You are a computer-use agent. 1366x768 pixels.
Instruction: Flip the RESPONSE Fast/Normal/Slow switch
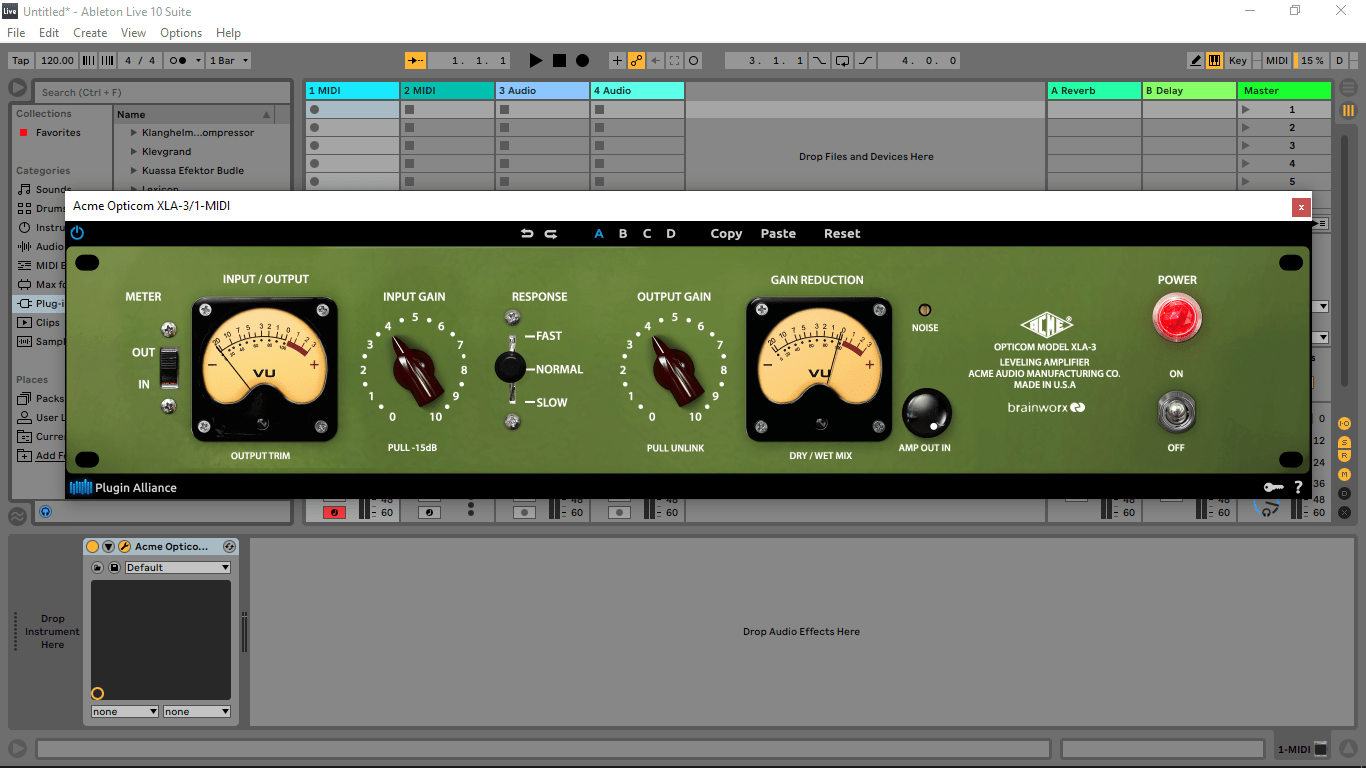512,369
